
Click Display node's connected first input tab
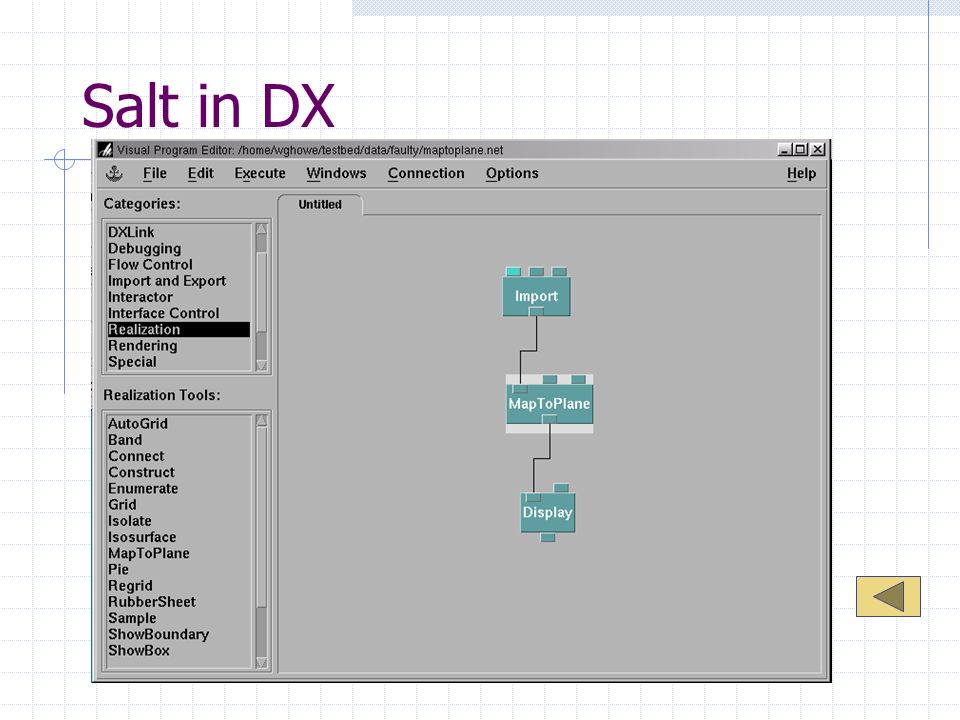(x=533, y=497)
